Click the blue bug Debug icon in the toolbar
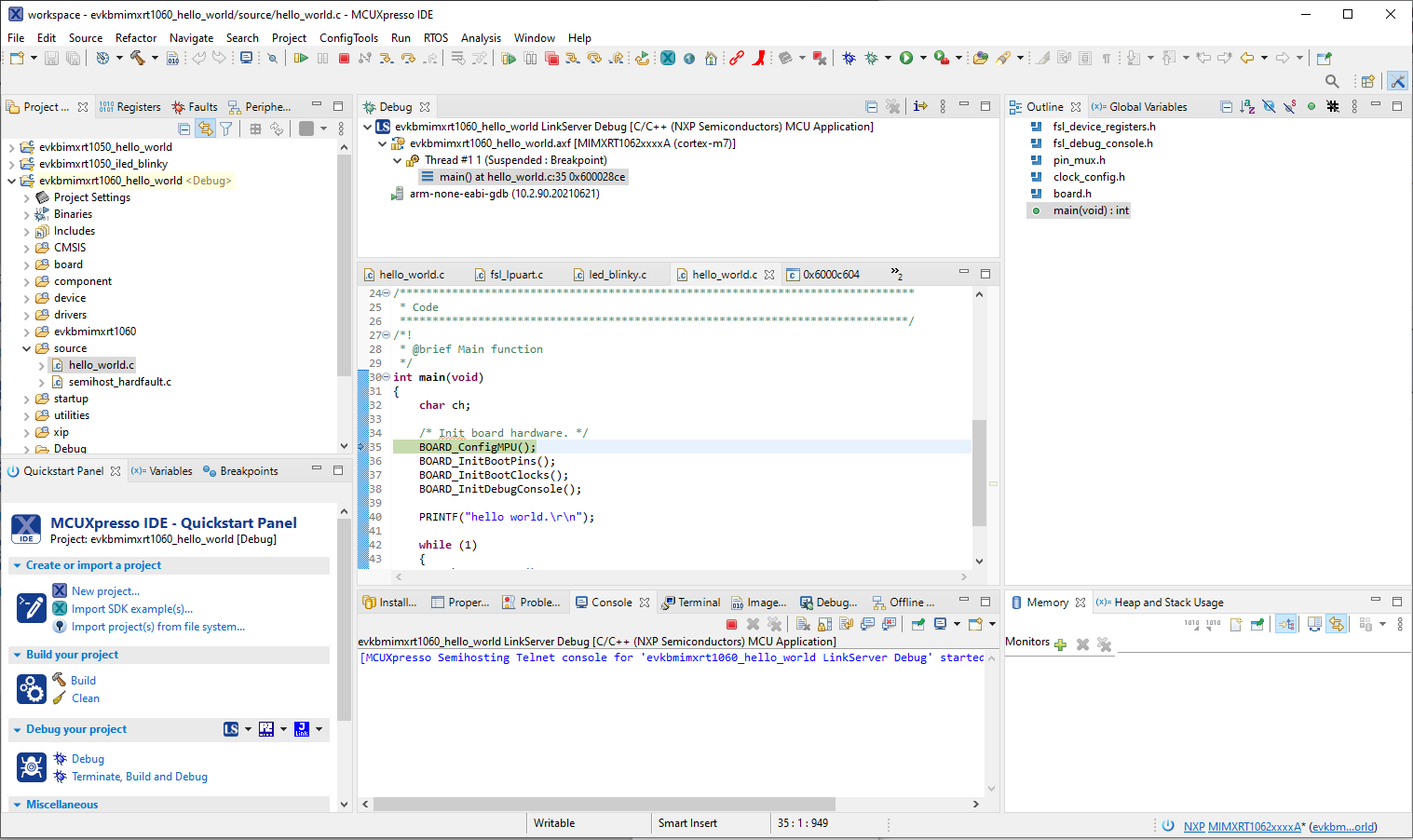 (849, 58)
